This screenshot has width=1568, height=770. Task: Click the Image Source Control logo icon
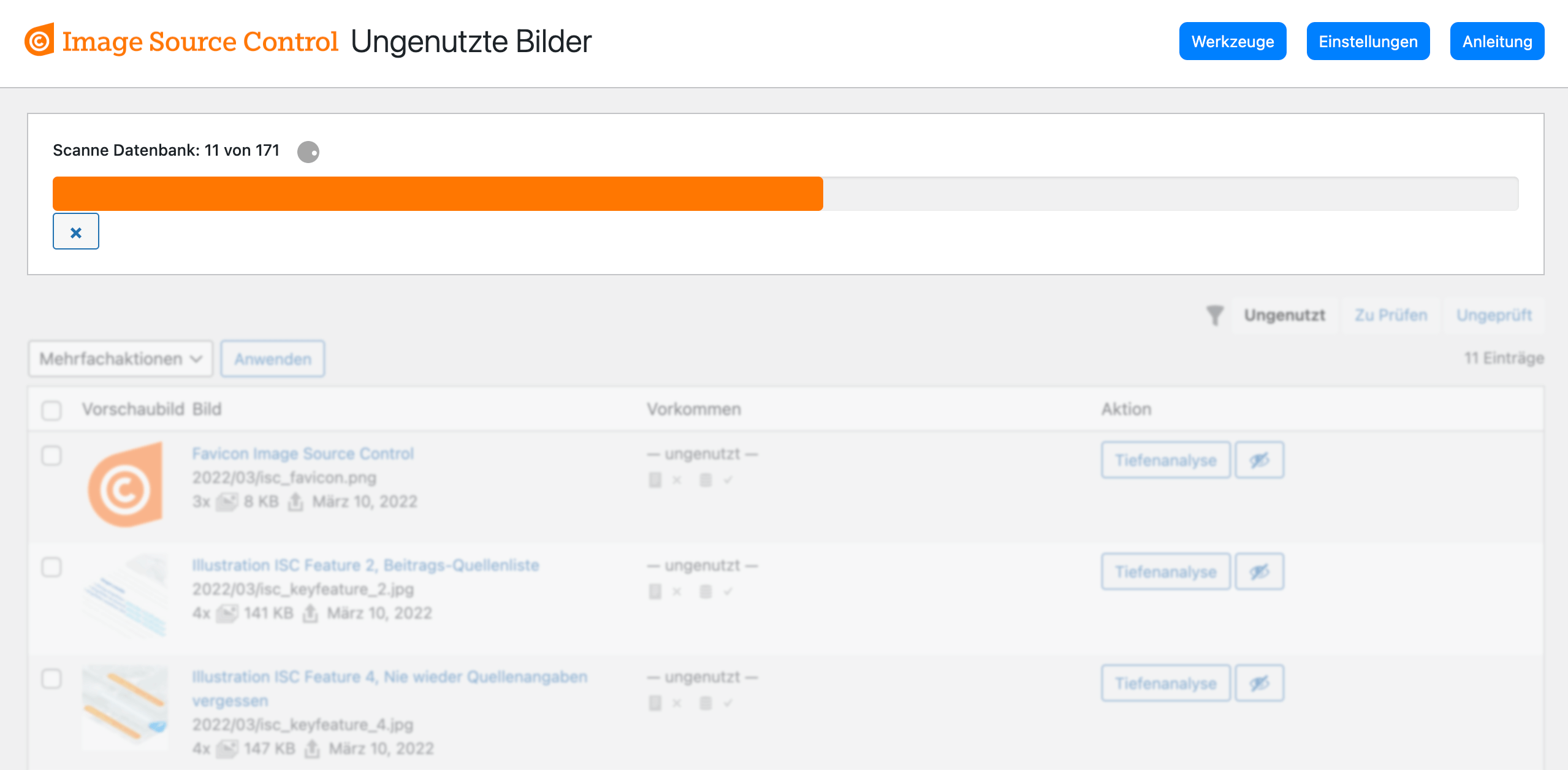click(x=39, y=40)
